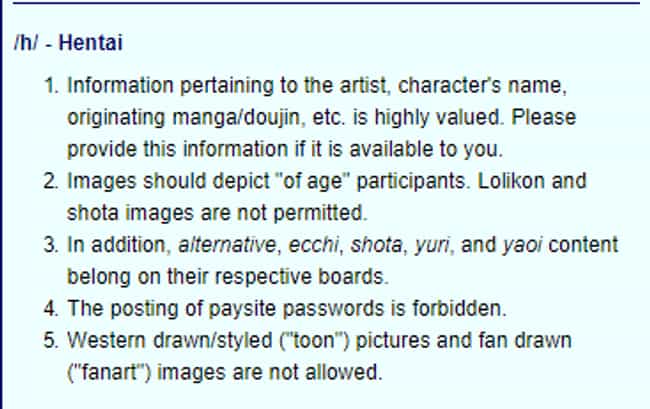Click the horizontal divider line at top
650x409 pixels.
point(327,3)
